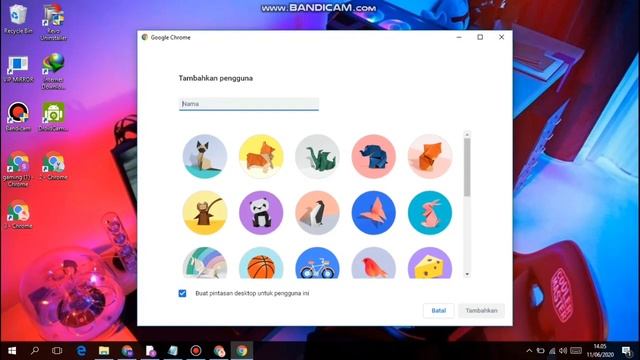
Task: Click the active Chrome taskbar icon
Action: [242, 351]
